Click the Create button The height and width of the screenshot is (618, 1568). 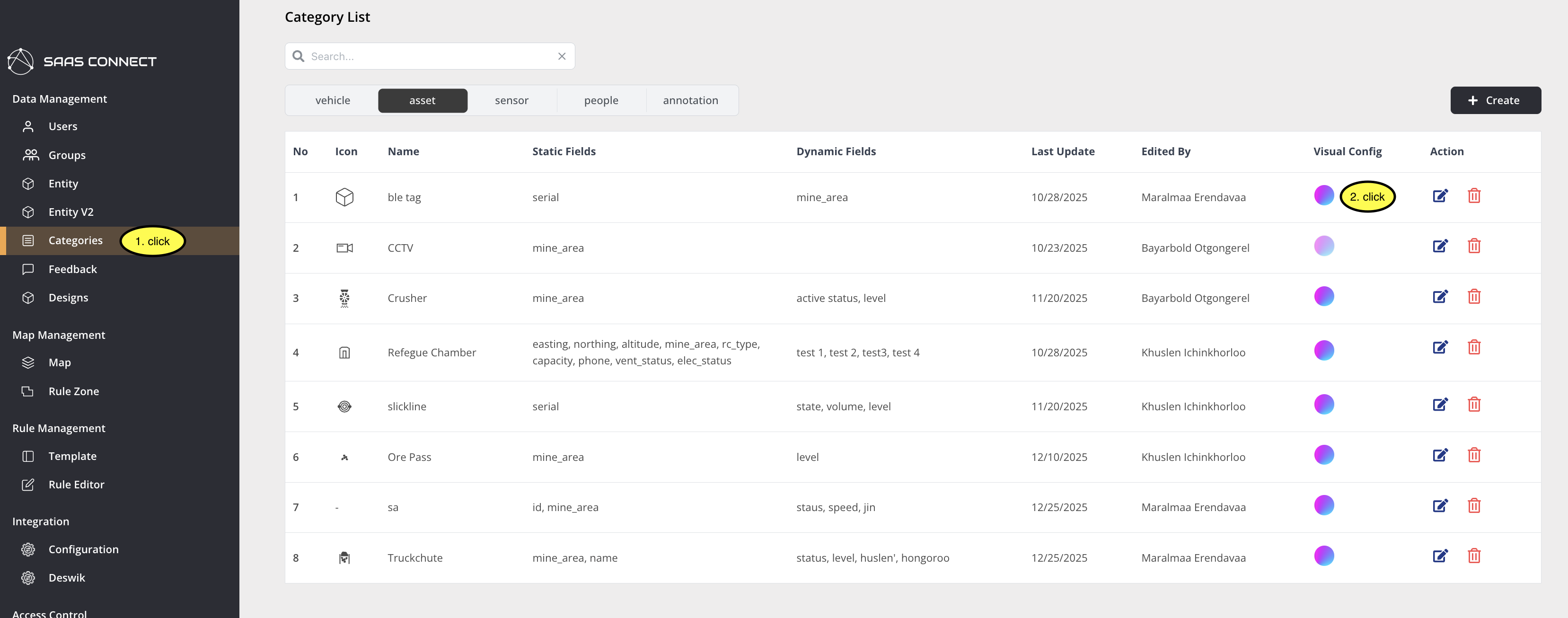point(1496,100)
